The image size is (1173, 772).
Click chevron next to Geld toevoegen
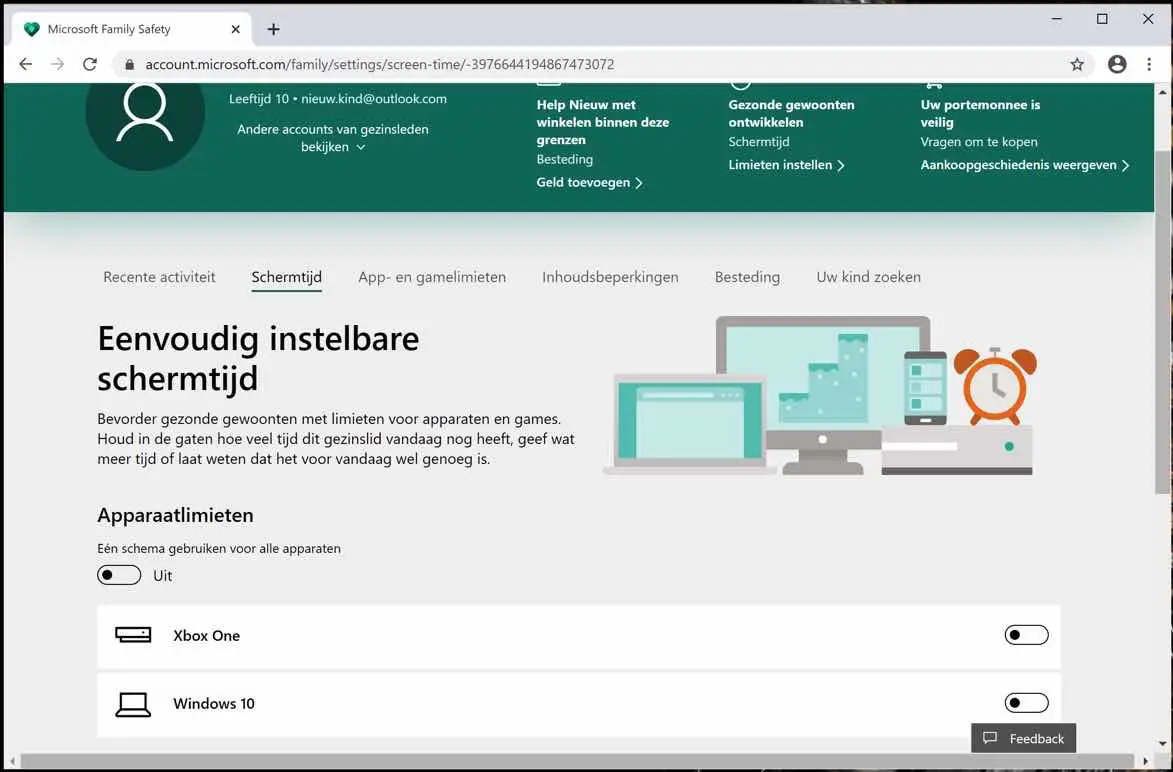tap(639, 183)
